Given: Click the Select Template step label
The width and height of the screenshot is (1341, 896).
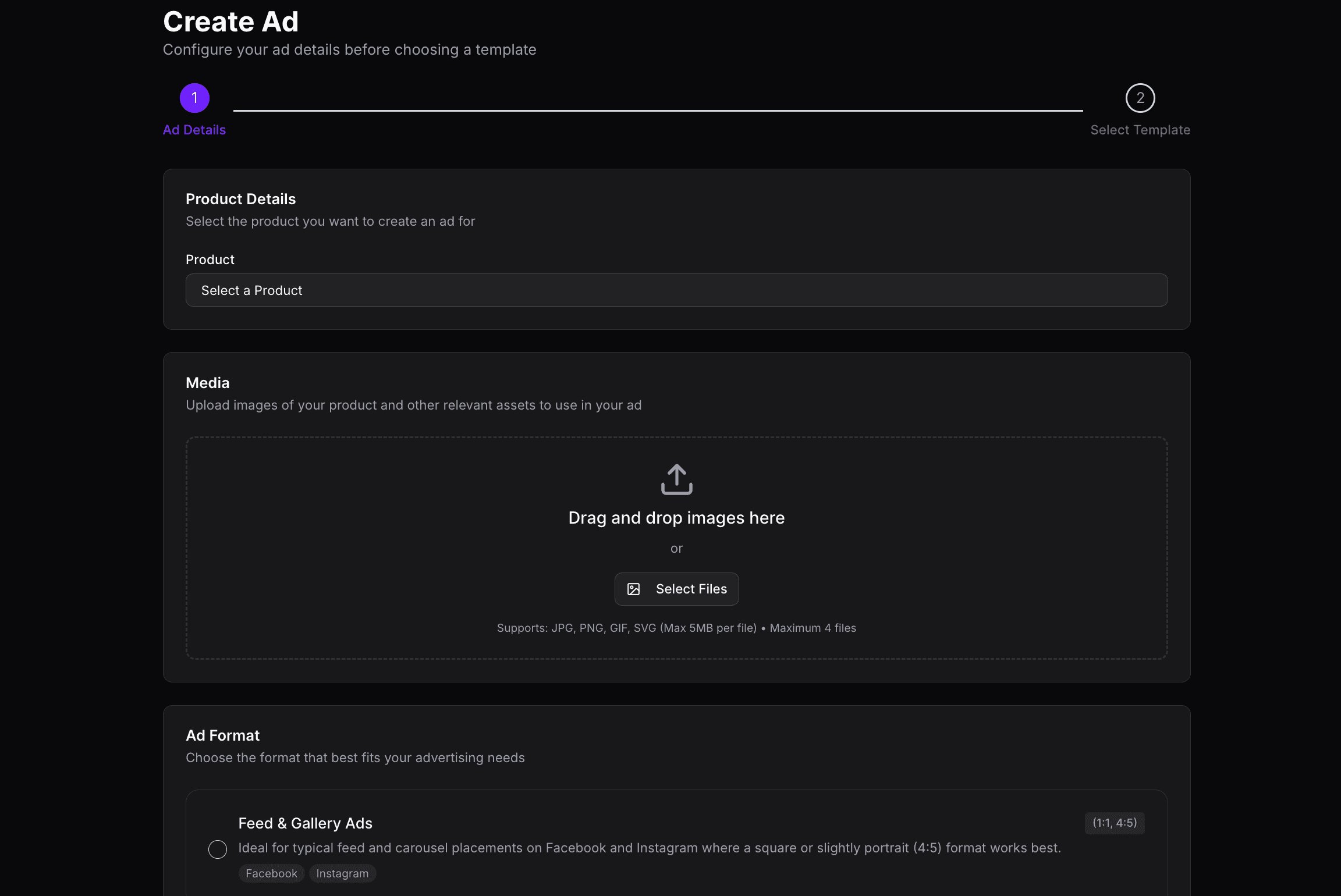Looking at the screenshot, I should pyautogui.click(x=1140, y=130).
